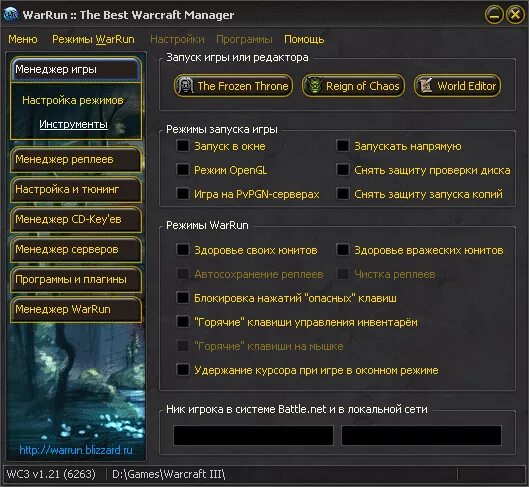The width and height of the screenshot is (529, 487).
Task: Launch Reign of Chaos game
Action: coord(353,86)
